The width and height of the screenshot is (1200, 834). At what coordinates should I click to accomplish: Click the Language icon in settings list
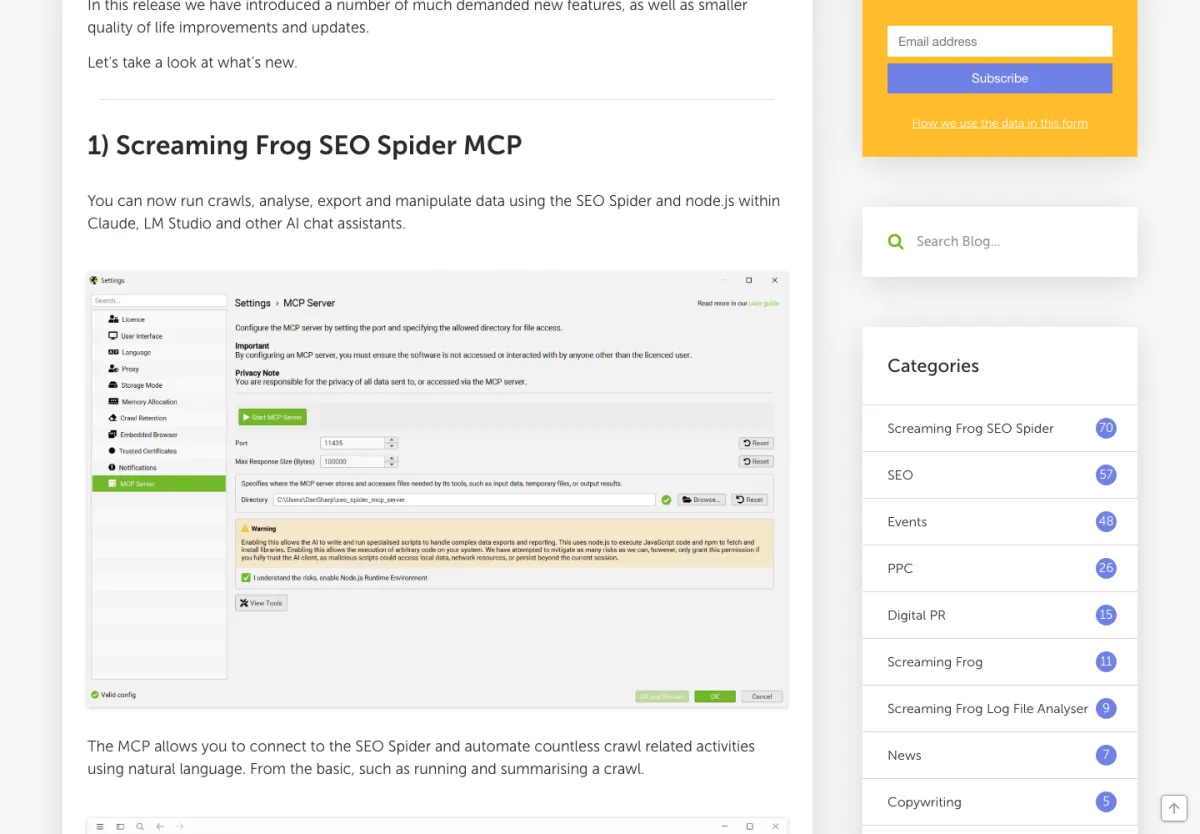coord(113,352)
